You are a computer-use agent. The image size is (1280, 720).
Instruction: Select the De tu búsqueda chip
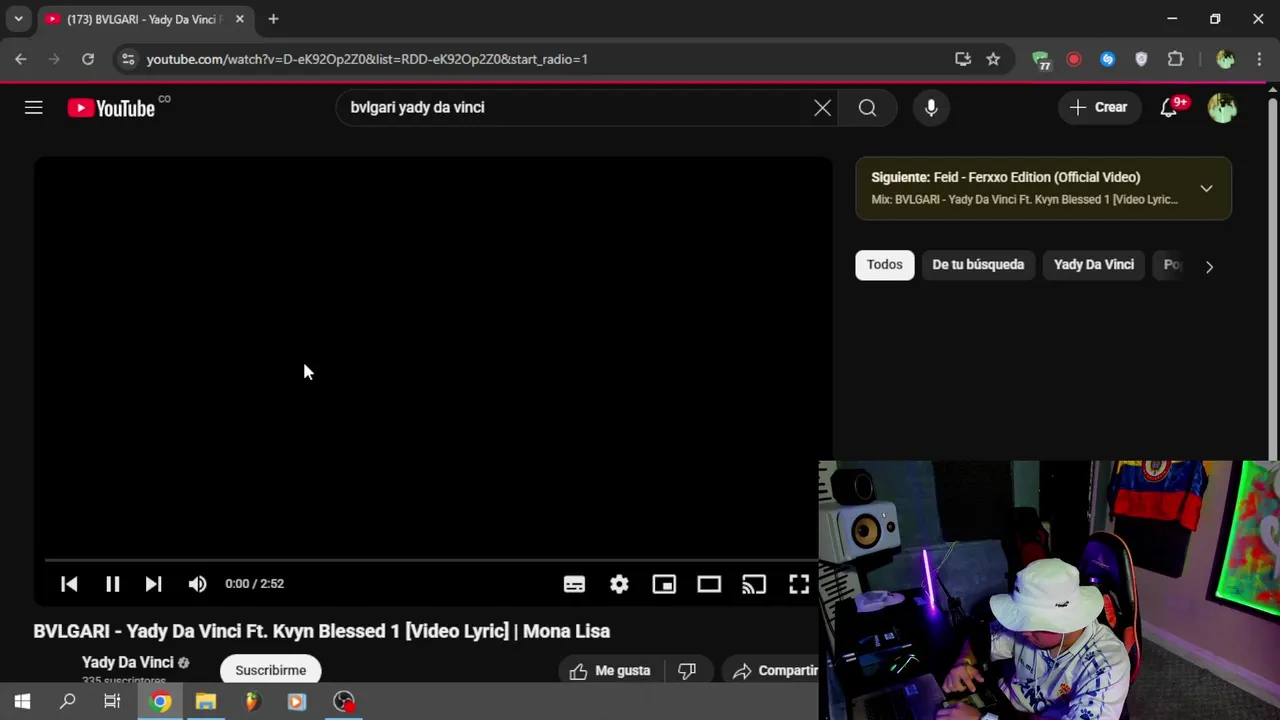tap(978, 265)
